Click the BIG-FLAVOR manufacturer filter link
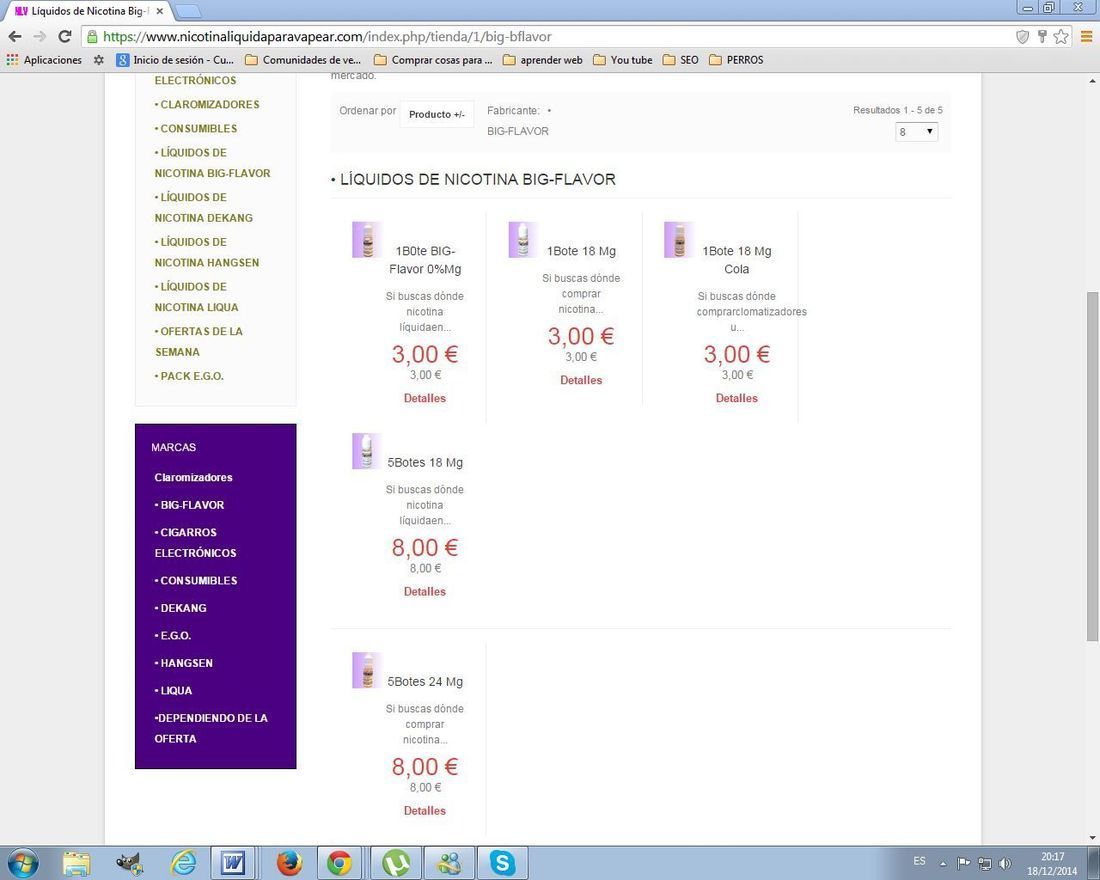Screen dimensions: 1100x880 coord(518,131)
